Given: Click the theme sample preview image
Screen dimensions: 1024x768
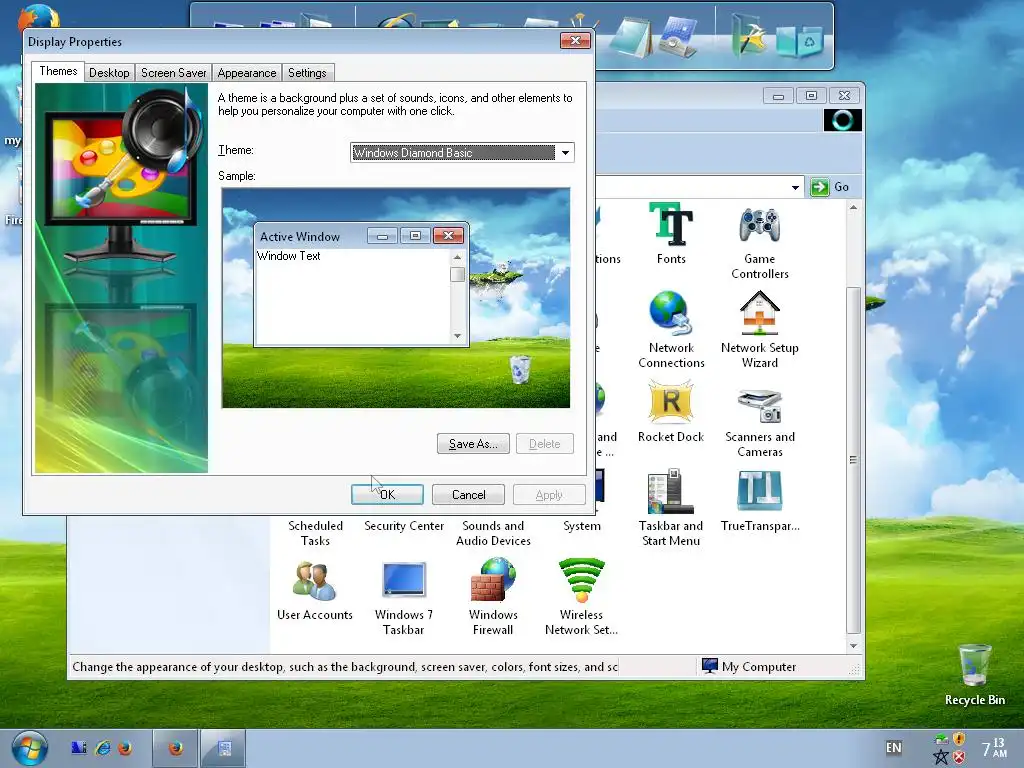Looking at the screenshot, I should [396, 298].
